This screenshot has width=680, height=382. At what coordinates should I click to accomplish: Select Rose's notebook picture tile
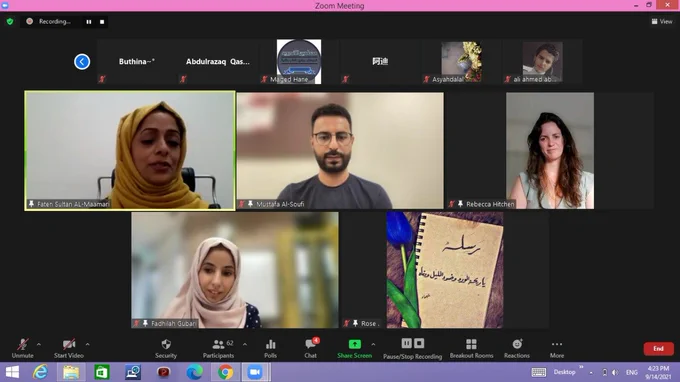coord(445,270)
